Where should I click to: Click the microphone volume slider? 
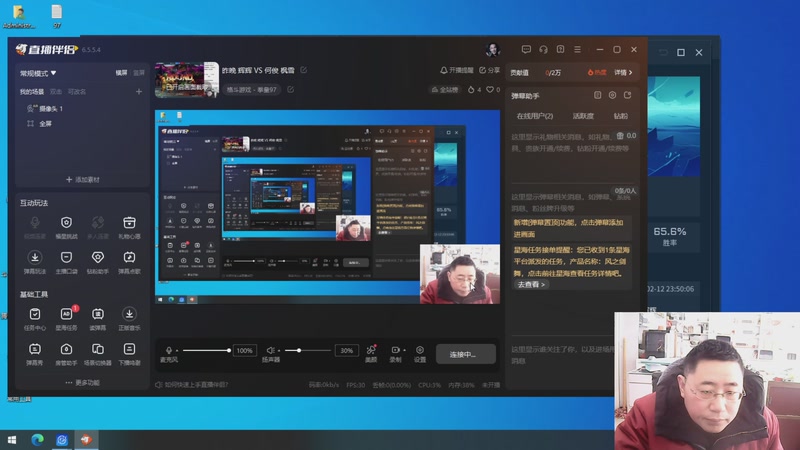206,351
